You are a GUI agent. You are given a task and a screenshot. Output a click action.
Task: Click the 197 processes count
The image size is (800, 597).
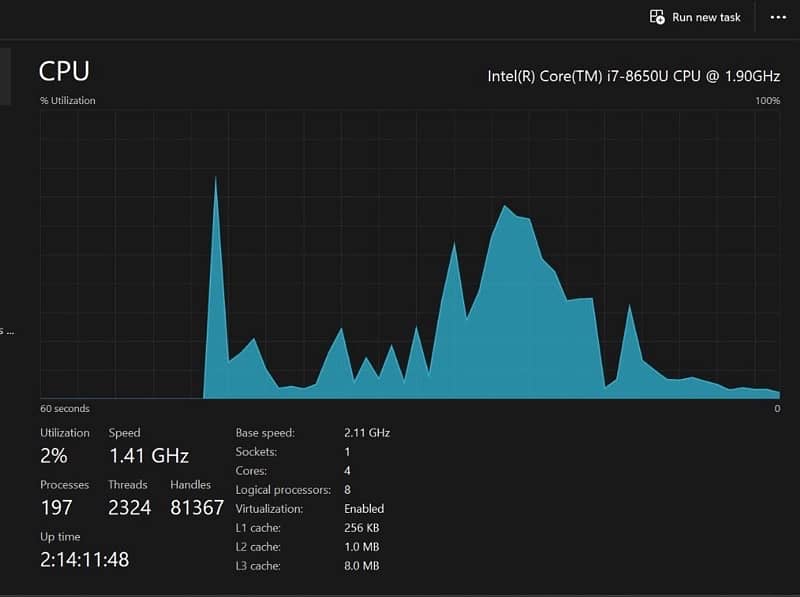tap(57, 508)
